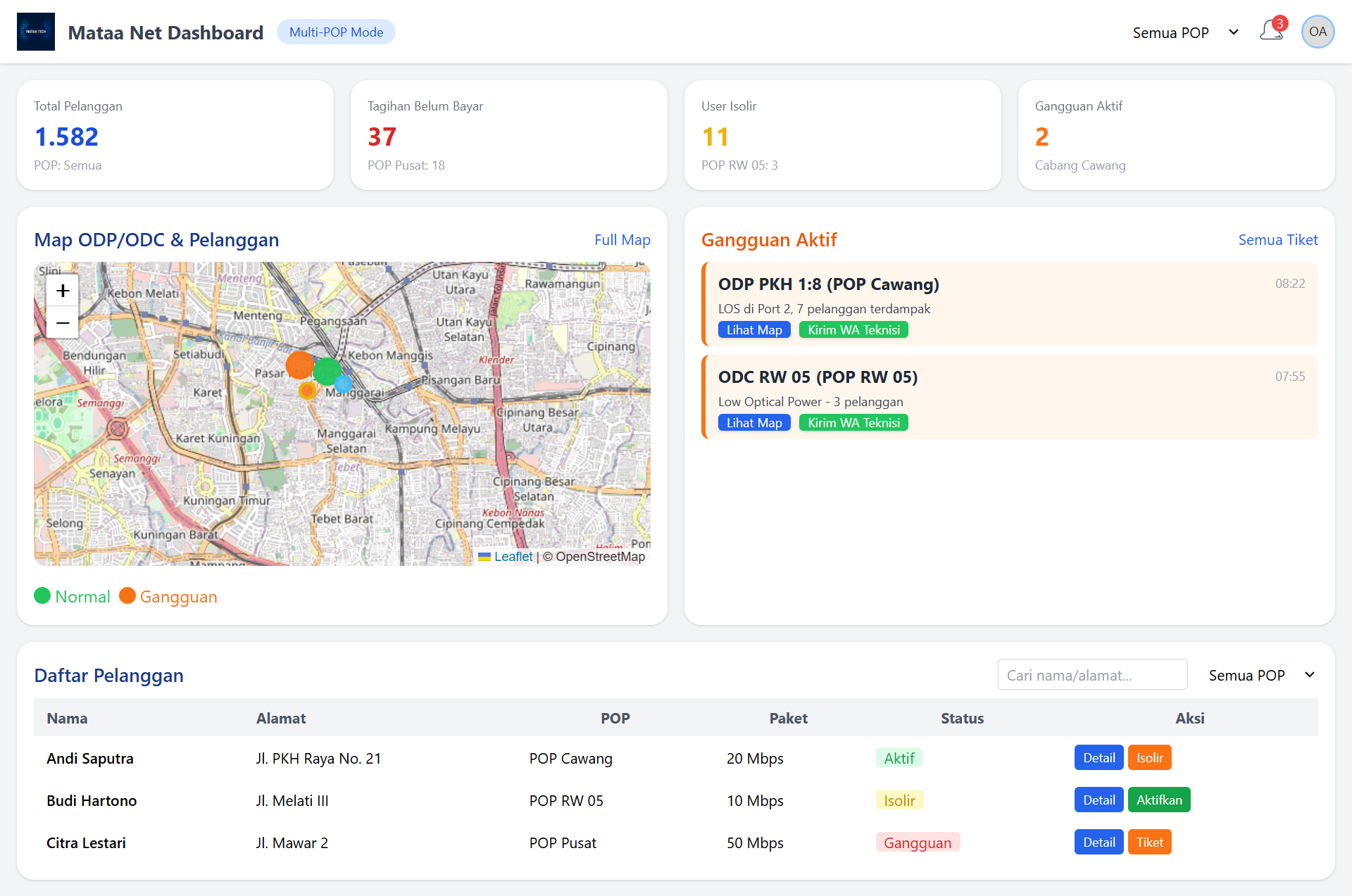Toggle the Normal legend indicator
The height and width of the screenshot is (896, 1352).
point(42,595)
